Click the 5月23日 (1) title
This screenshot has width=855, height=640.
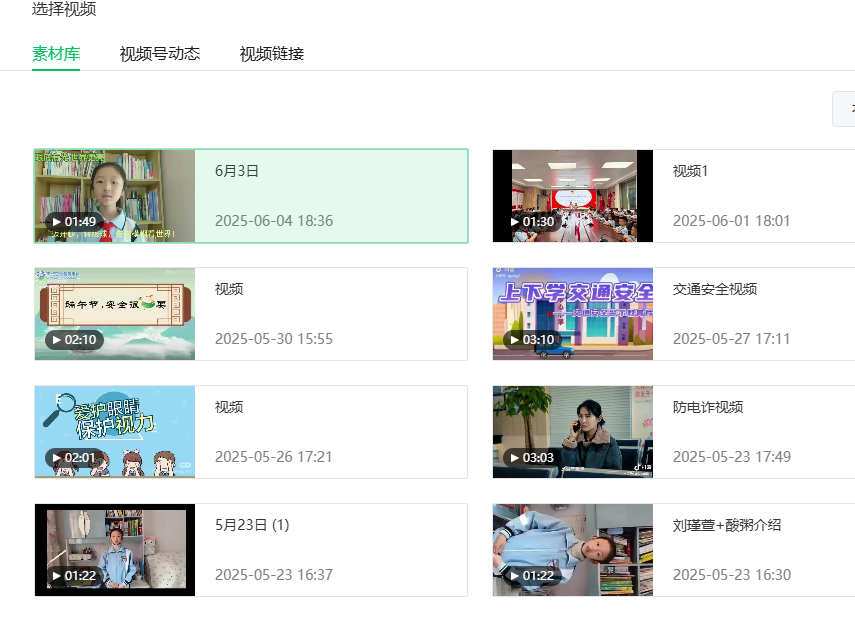[252, 525]
